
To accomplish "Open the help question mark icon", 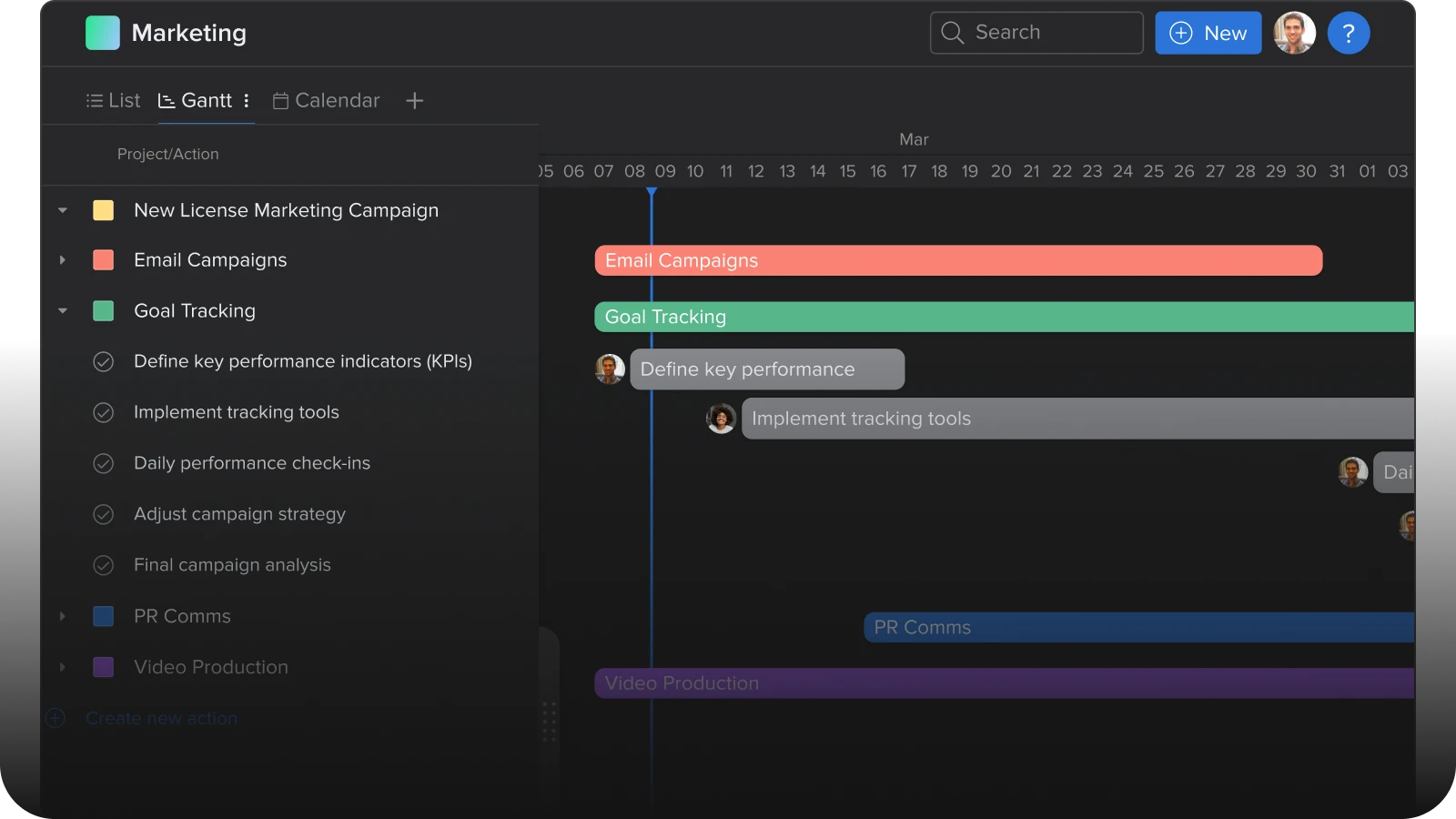I will coord(1348,34).
